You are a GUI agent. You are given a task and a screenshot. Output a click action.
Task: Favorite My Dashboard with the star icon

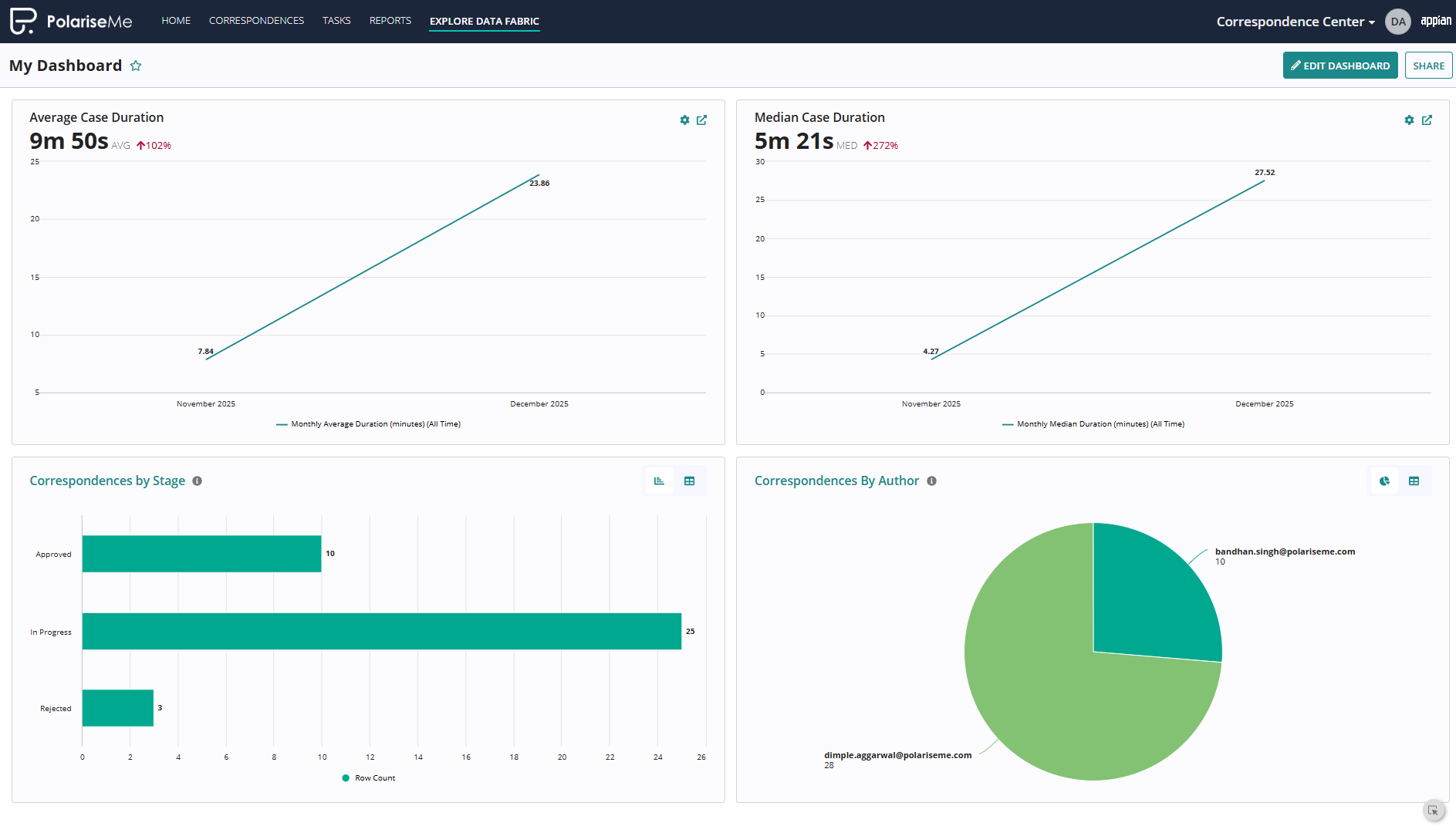click(x=136, y=66)
